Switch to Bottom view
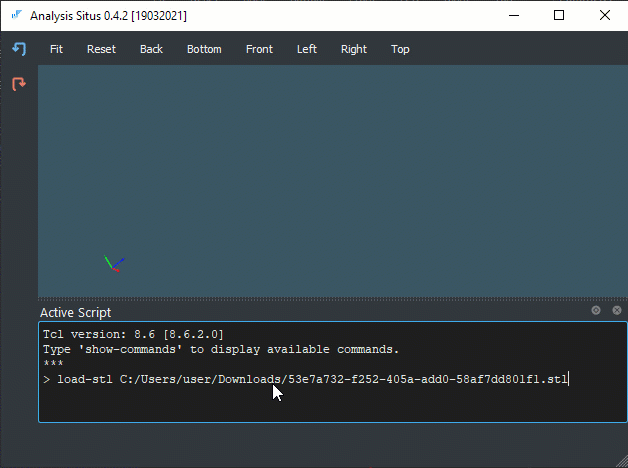The height and width of the screenshot is (468, 628). (x=204, y=49)
